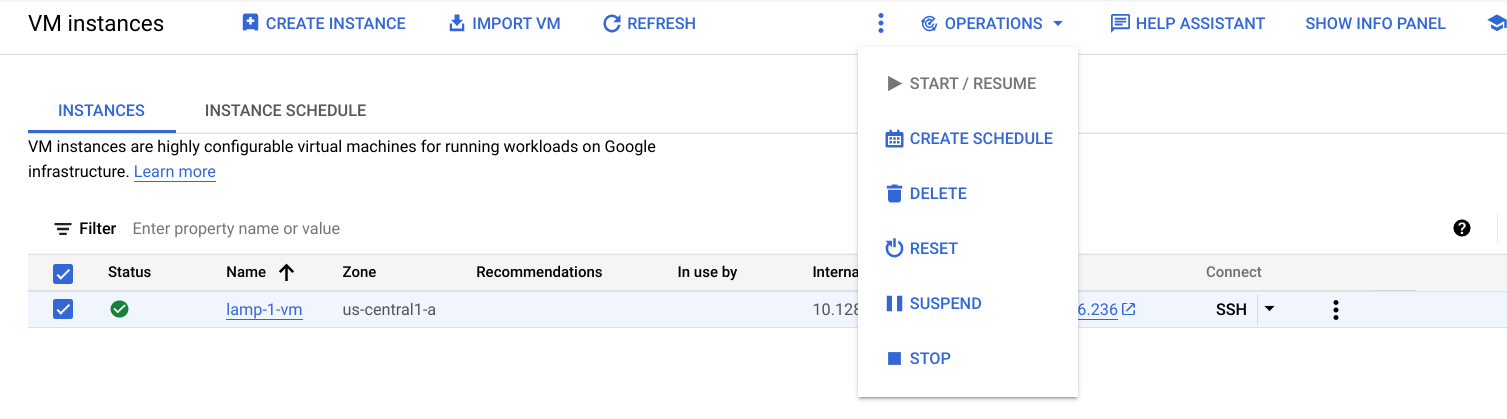Click the Name column sort arrow
Screen dimensions: 1507x419
click(x=286, y=272)
